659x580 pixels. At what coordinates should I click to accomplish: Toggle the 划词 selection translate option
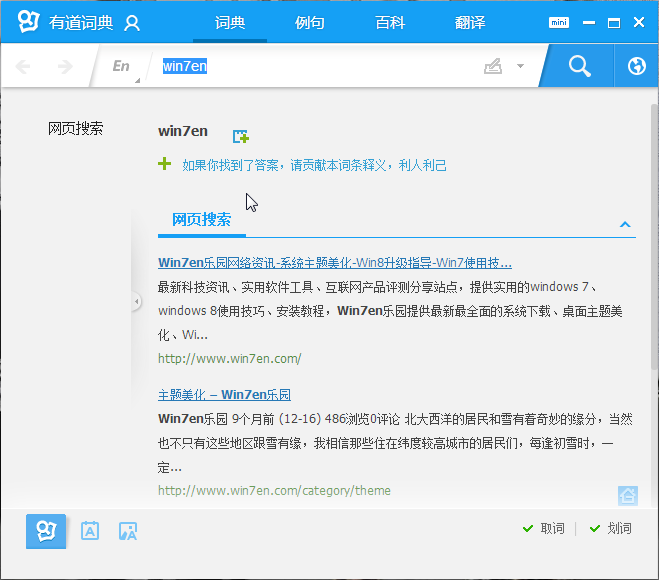610,528
